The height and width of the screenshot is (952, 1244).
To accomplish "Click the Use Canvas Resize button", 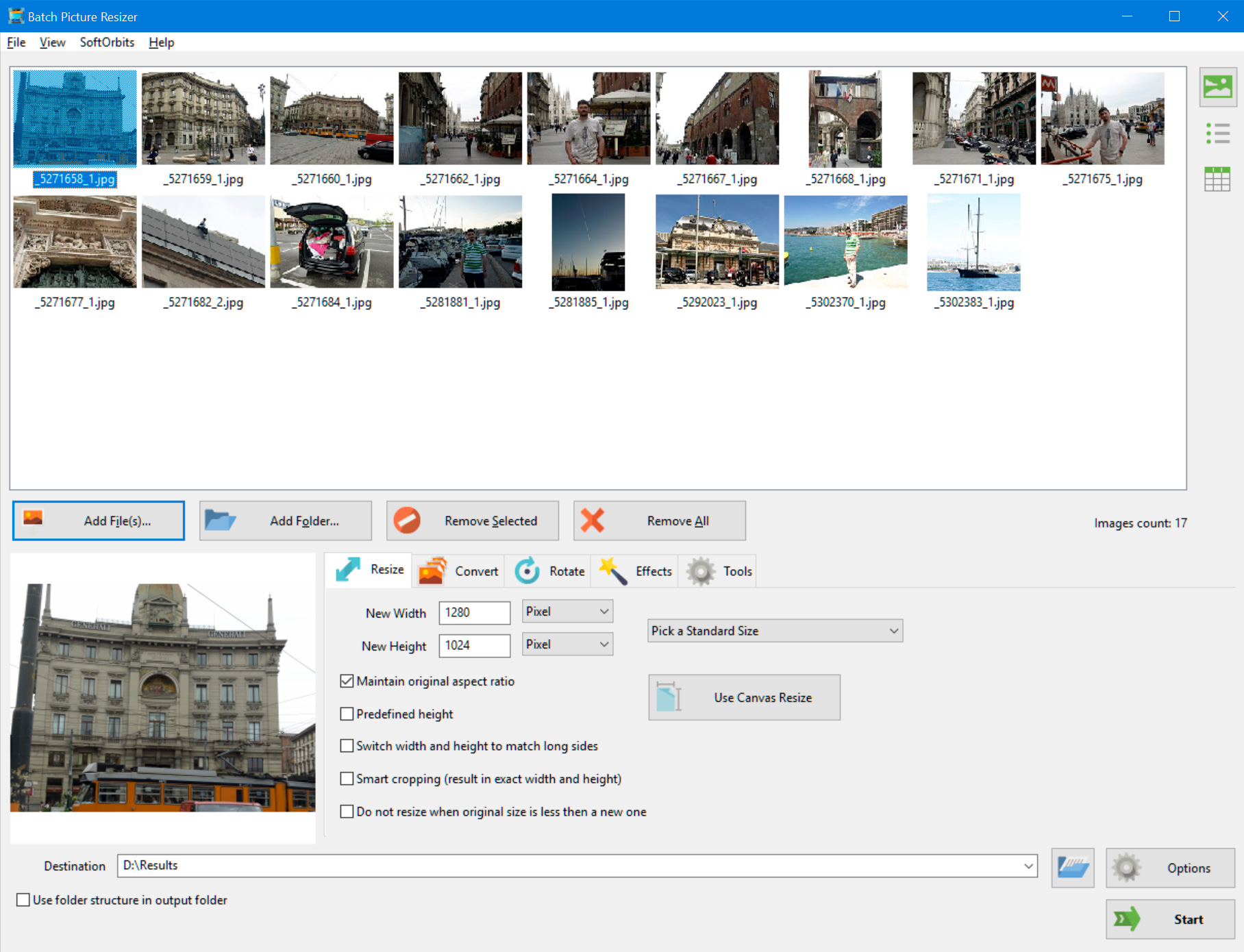I will [744, 697].
